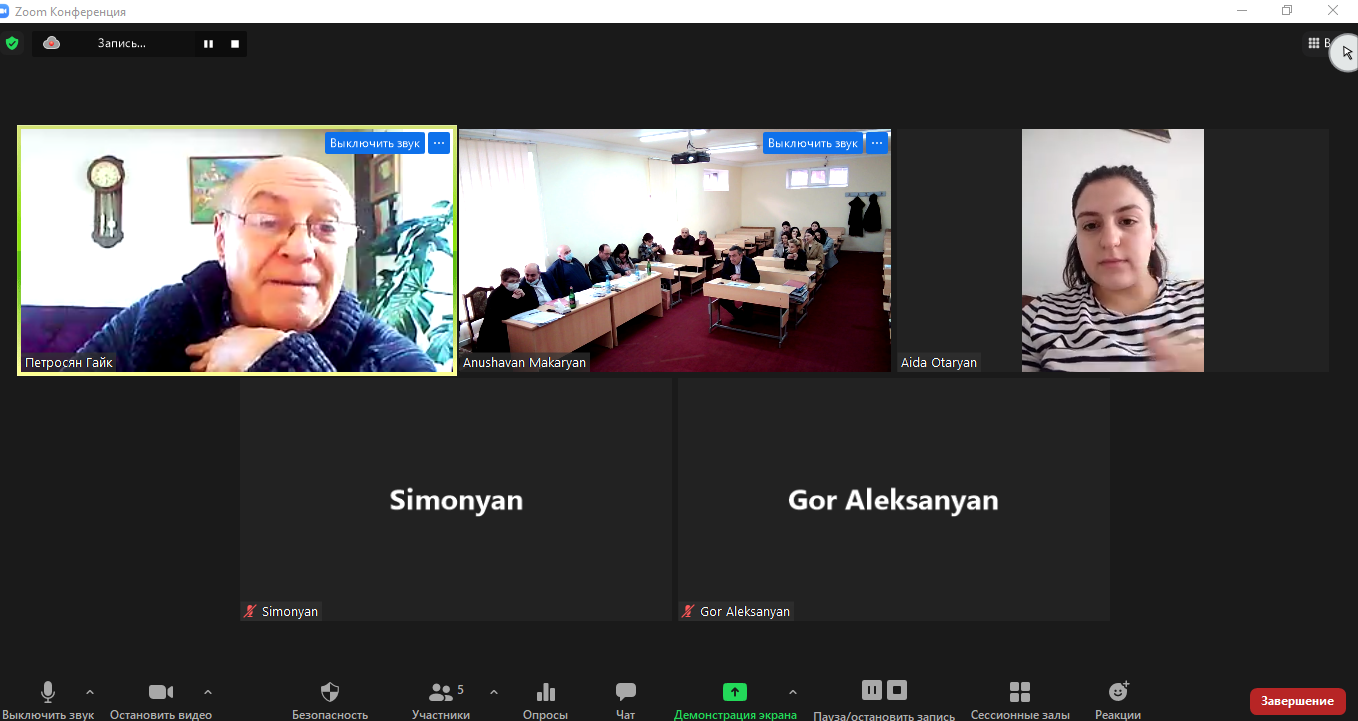Open the Chat (Чат) panel
Image resolution: width=1358 pixels, height=721 pixels.
click(626, 693)
